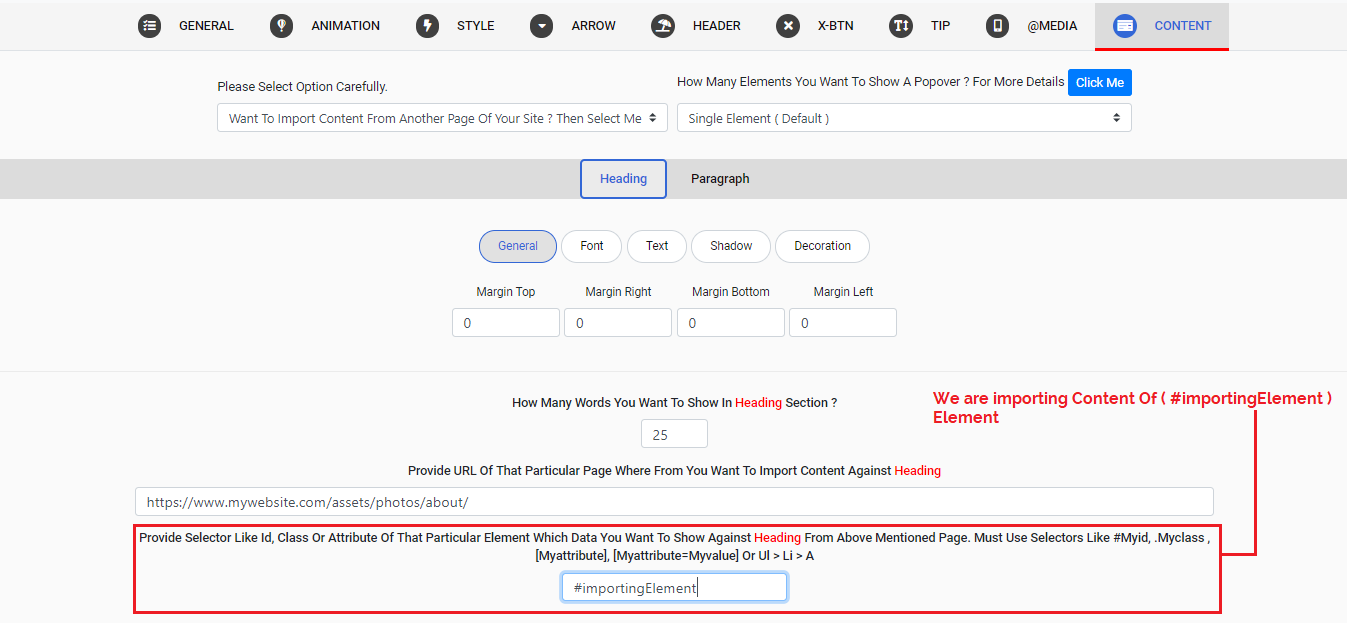1347x623 pixels.
Task: Click the @Media mobile phone icon
Action: coord(996,26)
